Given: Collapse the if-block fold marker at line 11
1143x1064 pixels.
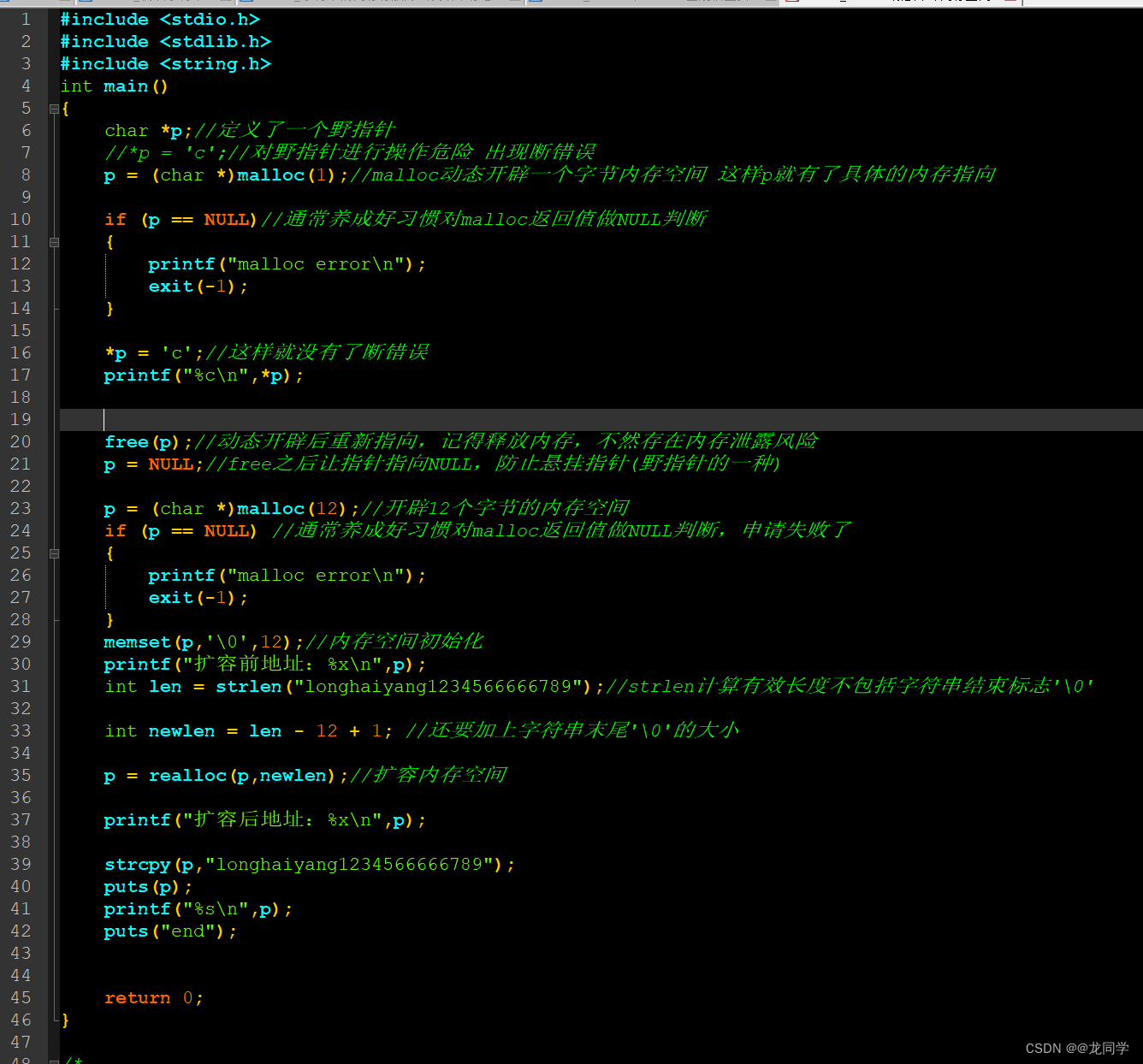Looking at the screenshot, I should (54, 242).
